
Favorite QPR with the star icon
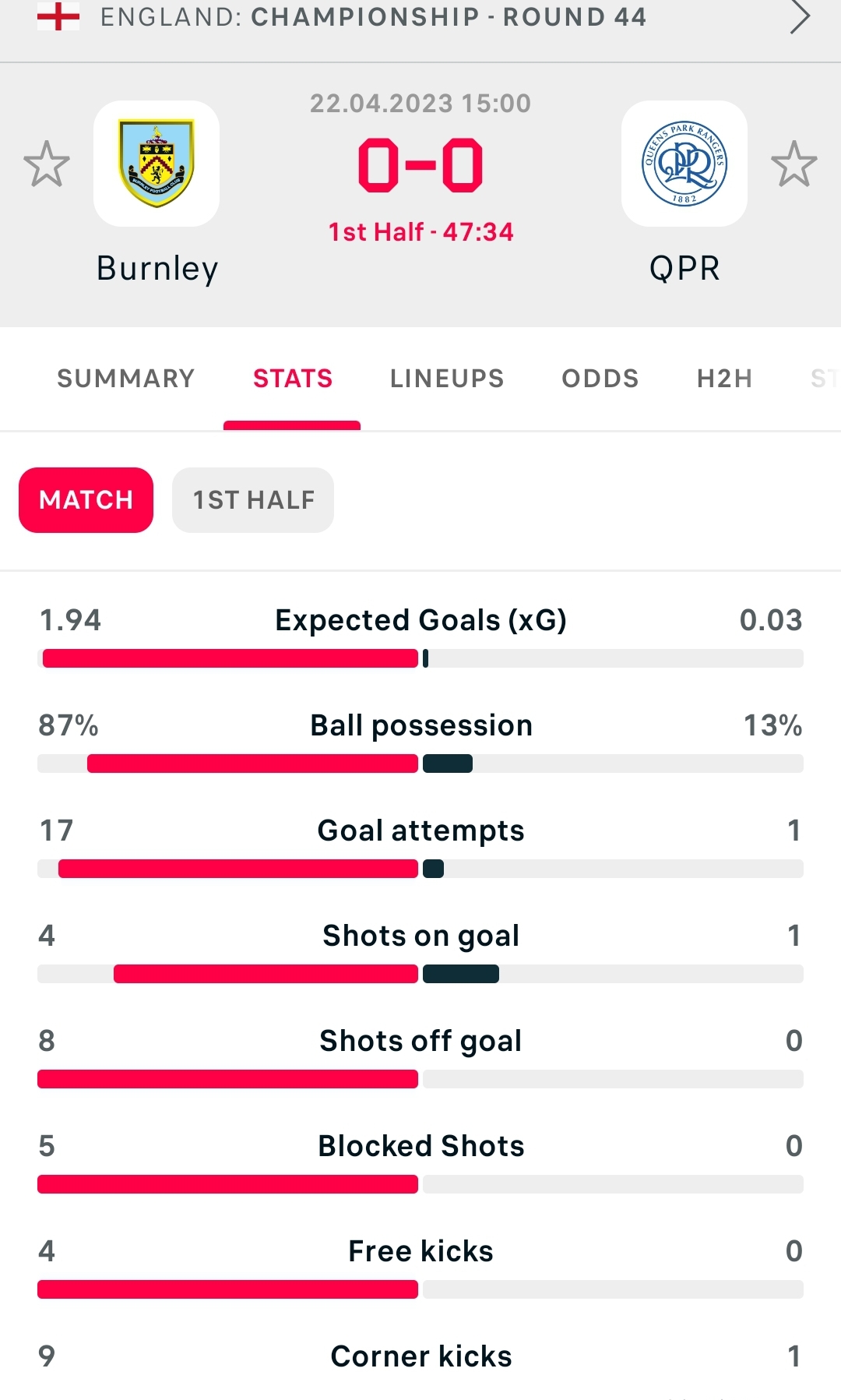coord(793,164)
